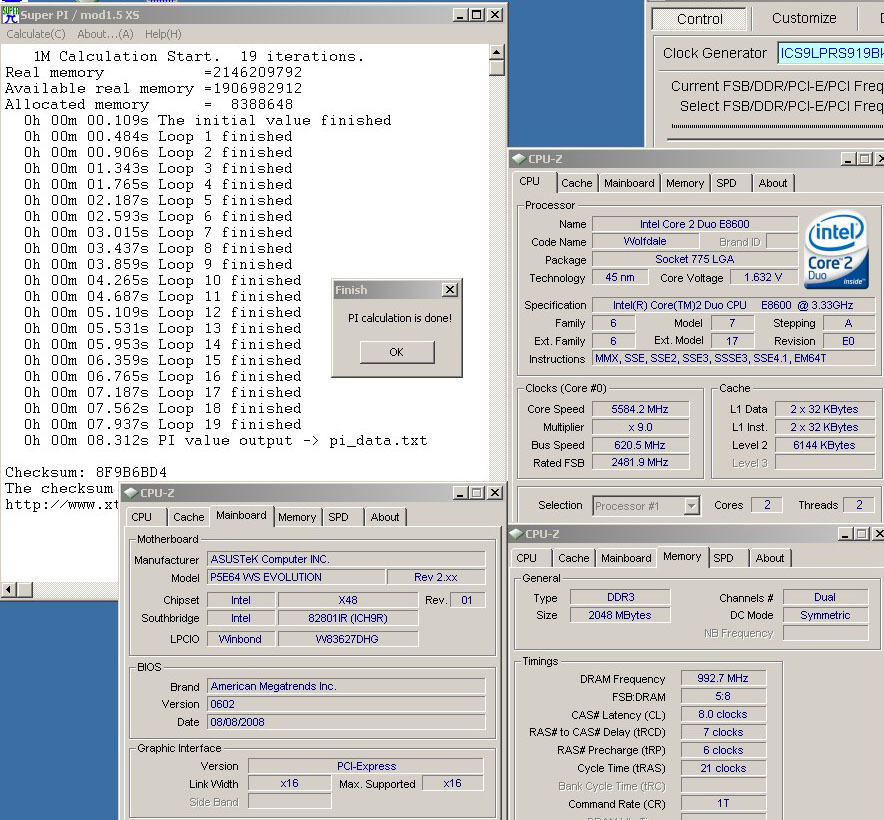The width and height of the screenshot is (884, 820).
Task: Click the Super PI horizontal scrollbar left arrow
Action: tap(8, 590)
